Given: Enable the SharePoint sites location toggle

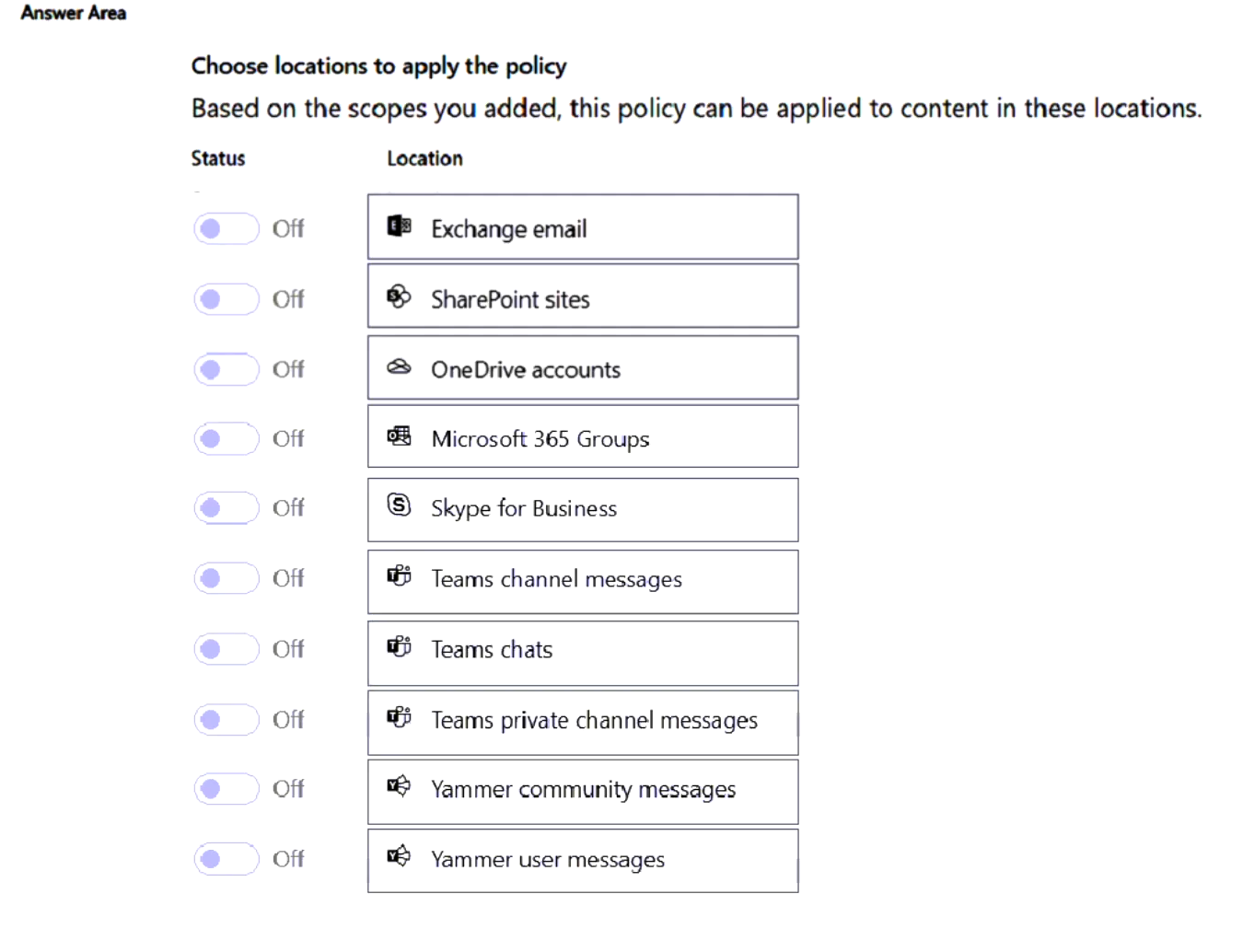Looking at the screenshot, I should [x=227, y=299].
